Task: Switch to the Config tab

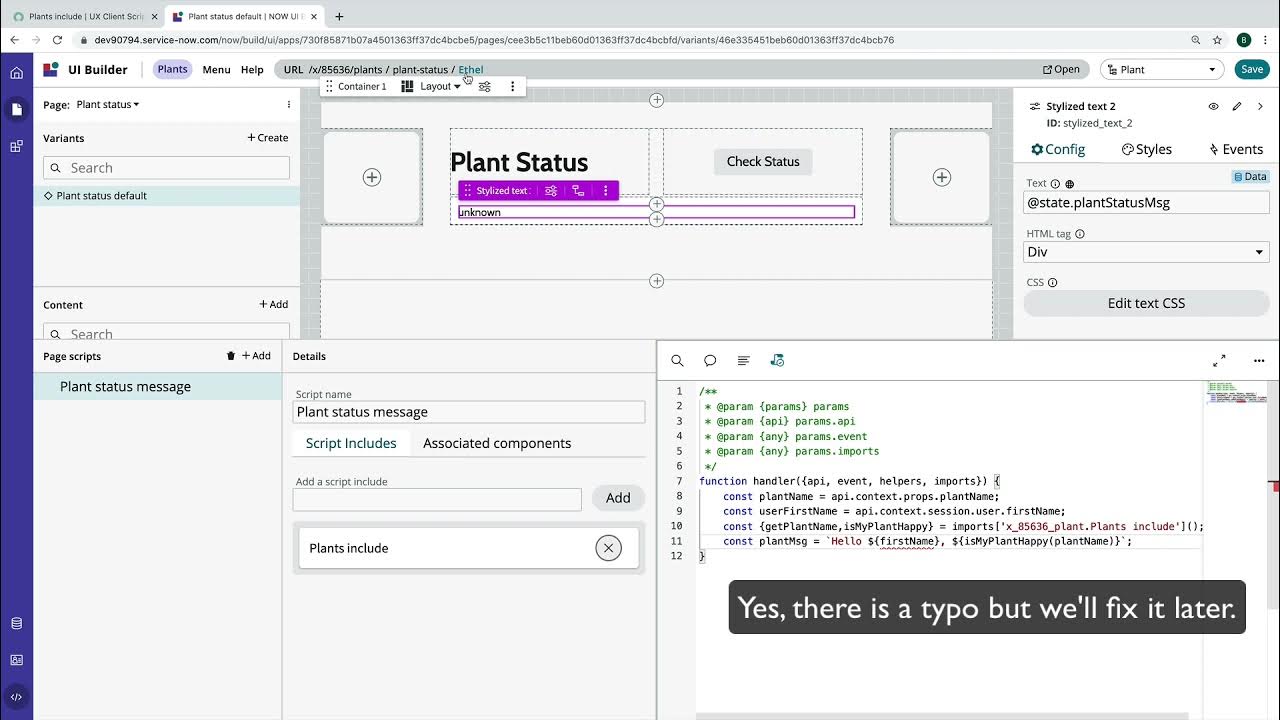Action: tap(1058, 149)
